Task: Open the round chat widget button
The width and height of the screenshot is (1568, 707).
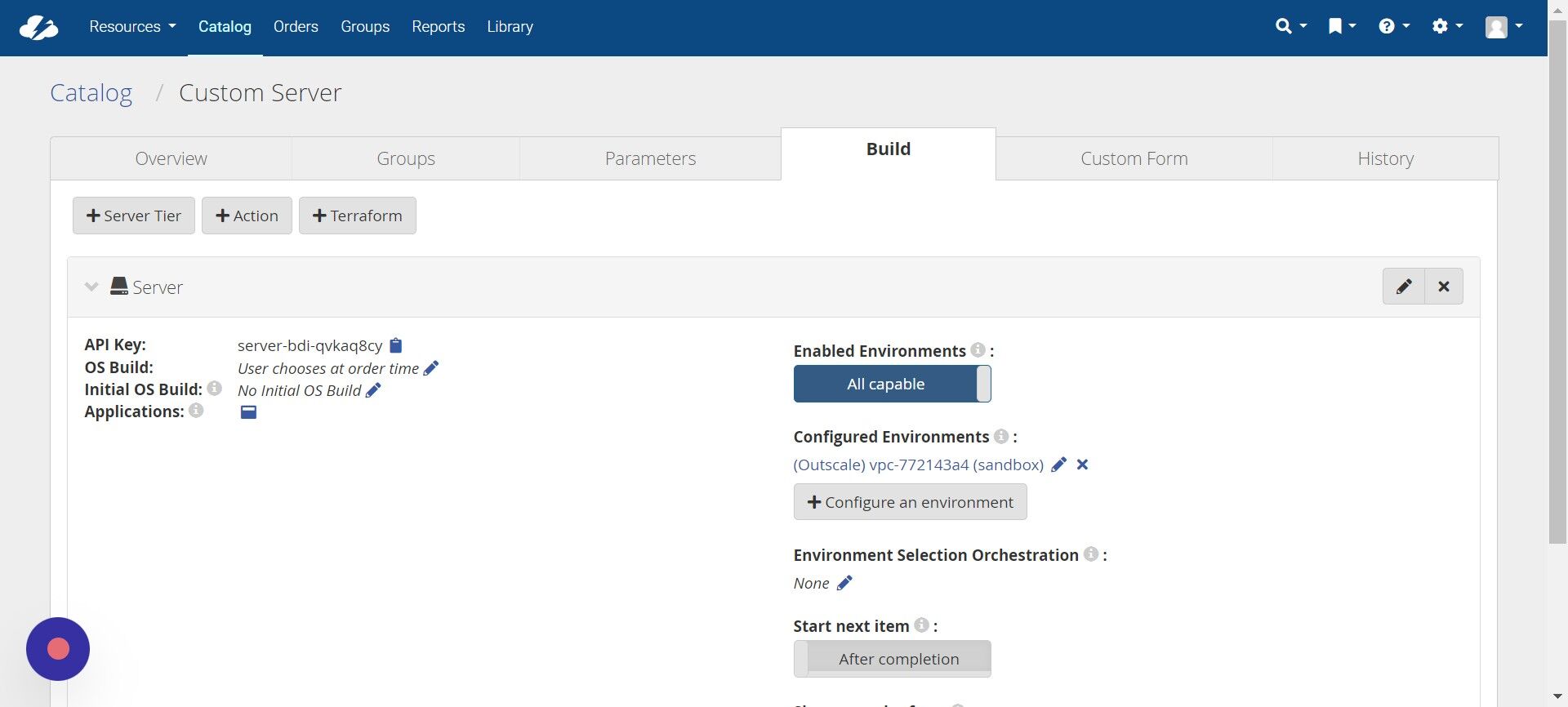Action: (58, 649)
